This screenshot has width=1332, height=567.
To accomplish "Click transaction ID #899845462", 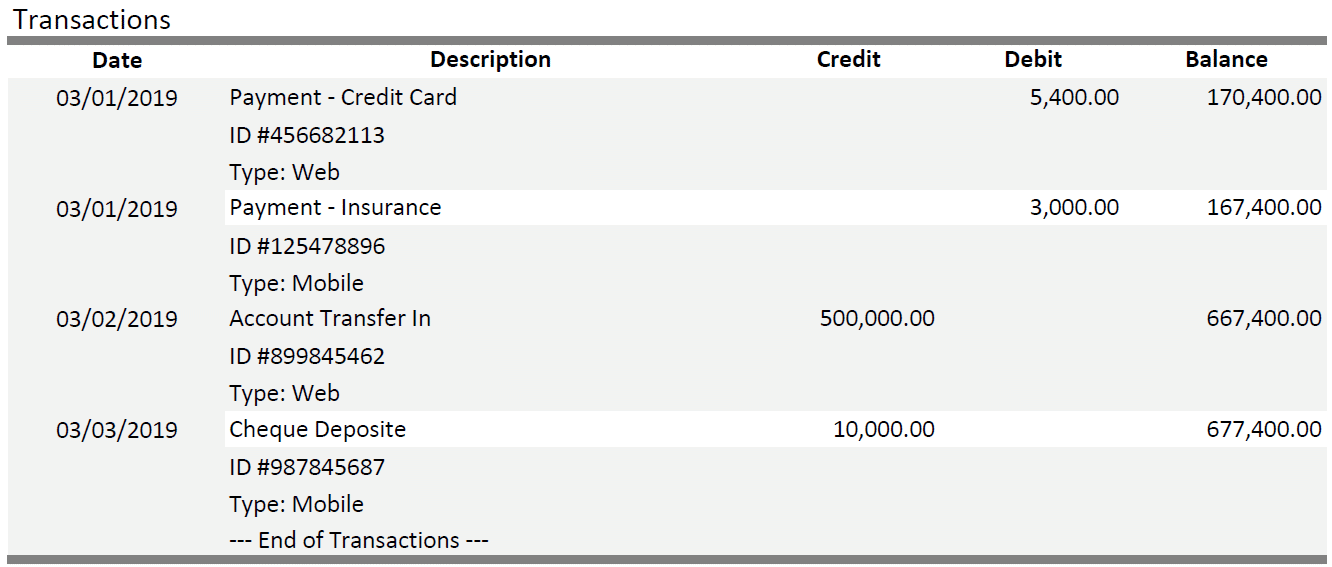I will [x=307, y=357].
